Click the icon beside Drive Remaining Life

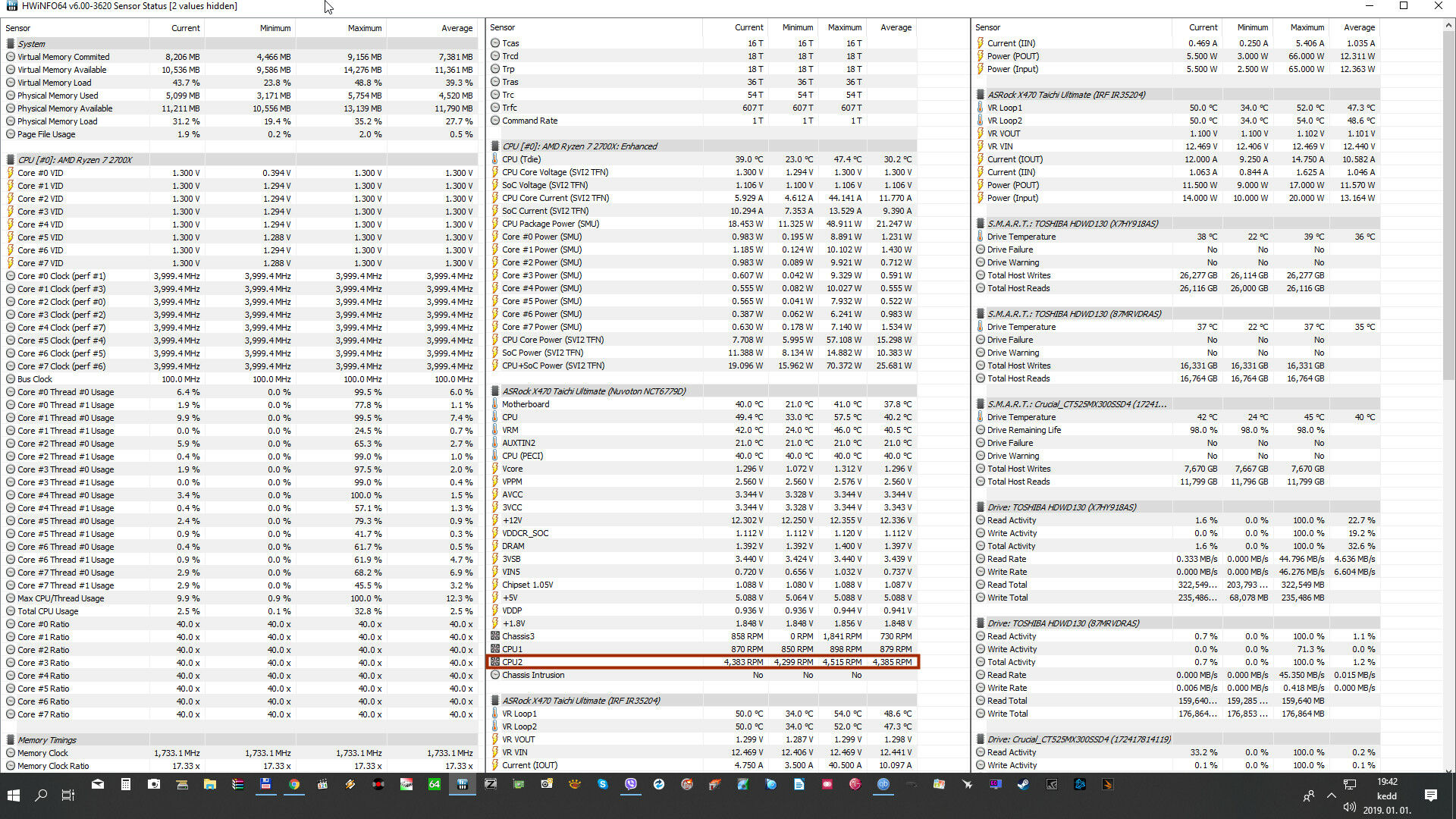pyautogui.click(x=981, y=430)
